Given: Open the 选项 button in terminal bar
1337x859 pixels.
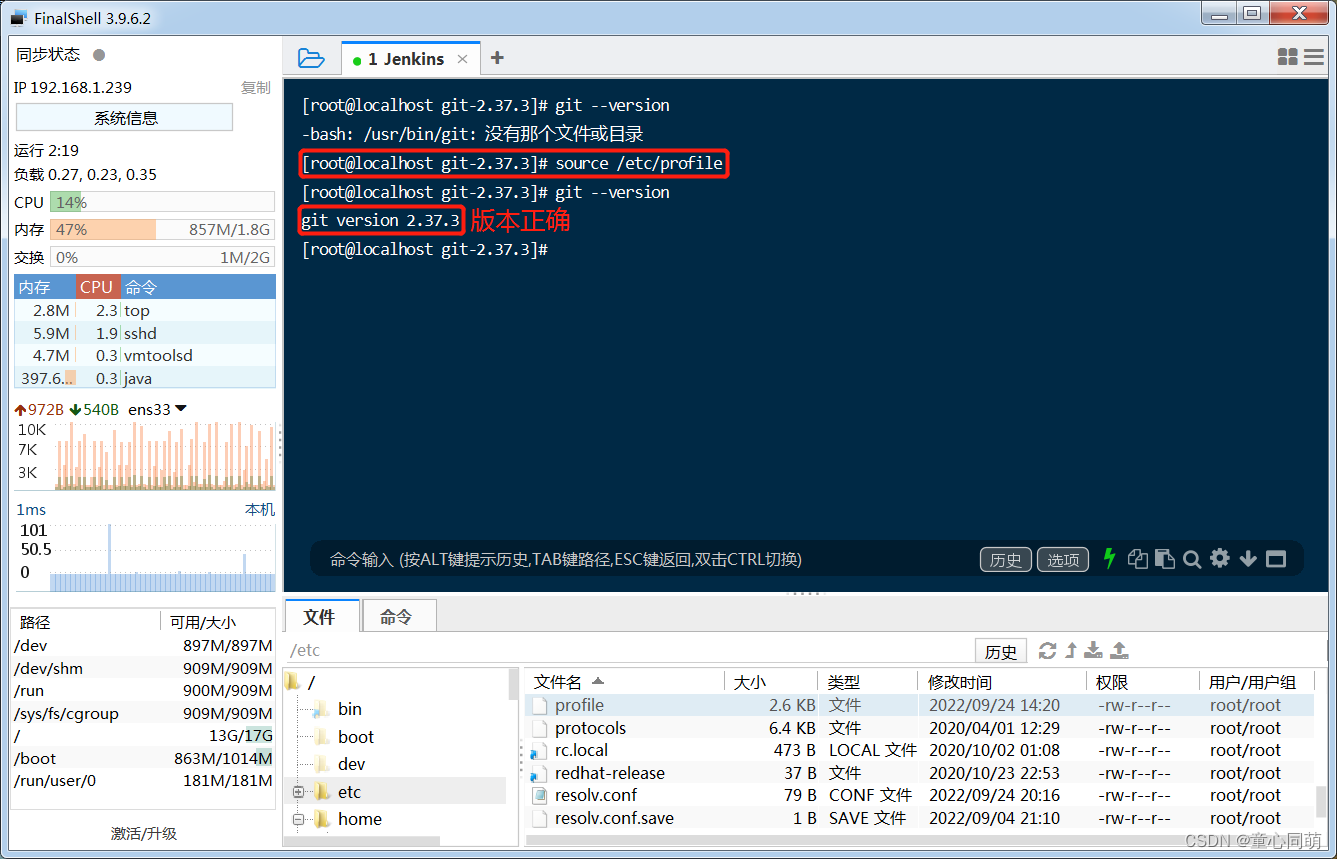Looking at the screenshot, I should coord(1063,560).
